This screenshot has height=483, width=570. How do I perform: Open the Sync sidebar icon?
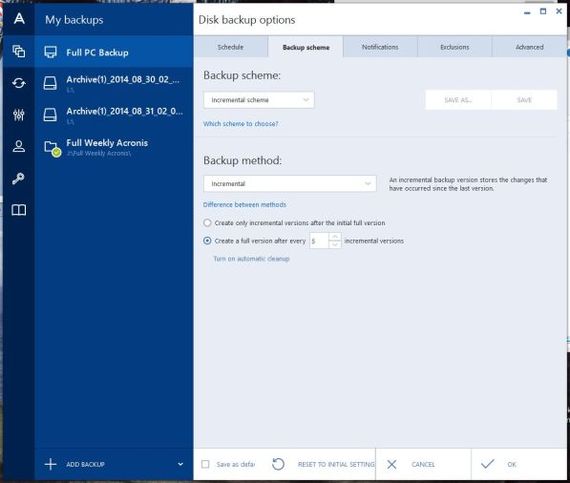click(19, 83)
